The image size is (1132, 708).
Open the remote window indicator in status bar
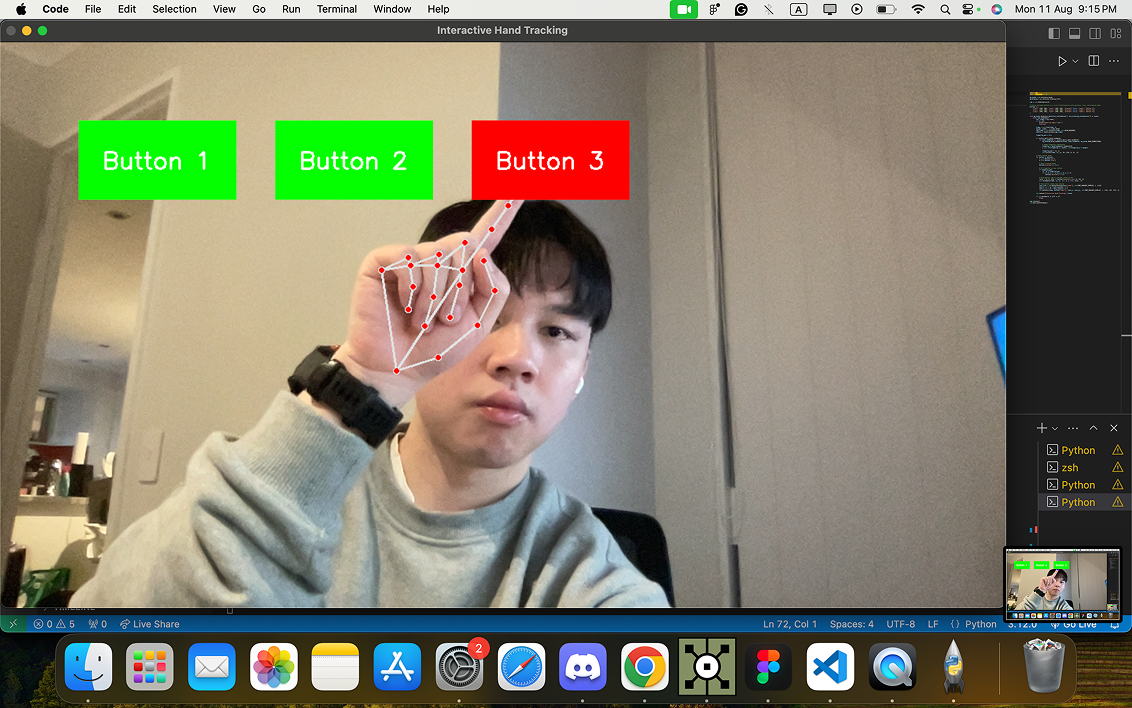click(x=13, y=624)
